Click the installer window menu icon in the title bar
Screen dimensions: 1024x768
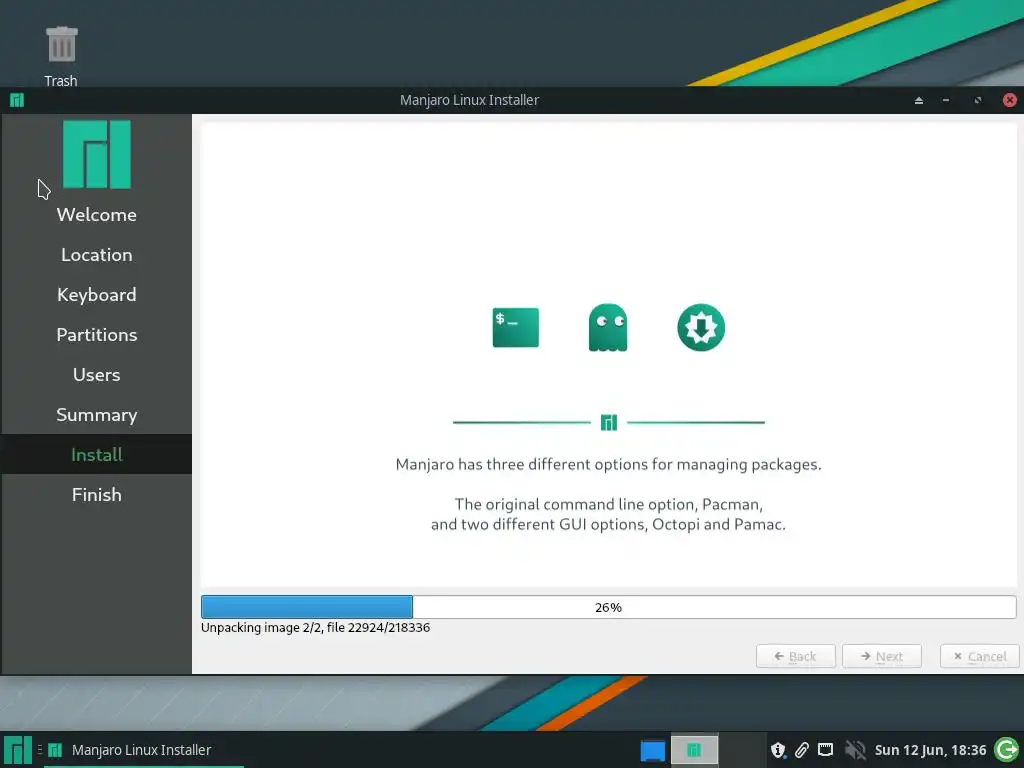click(17, 100)
